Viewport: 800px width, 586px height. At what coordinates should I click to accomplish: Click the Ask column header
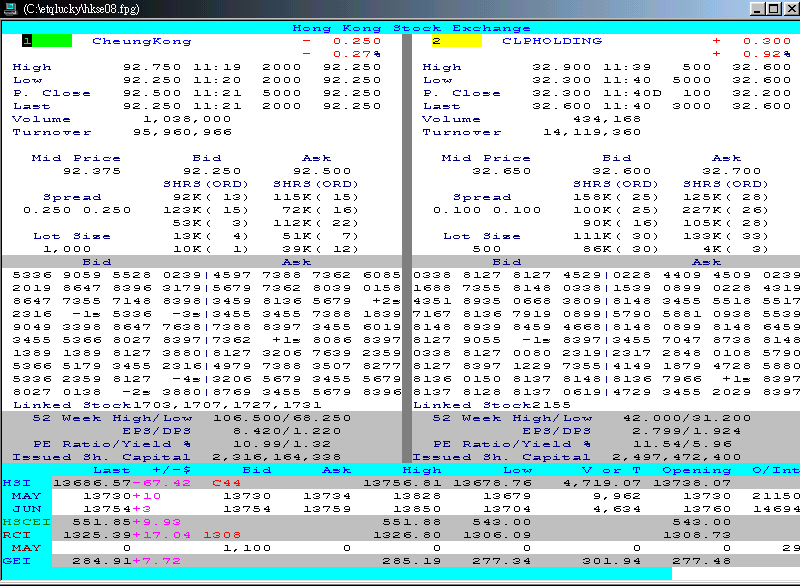pyautogui.click(x=337, y=470)
